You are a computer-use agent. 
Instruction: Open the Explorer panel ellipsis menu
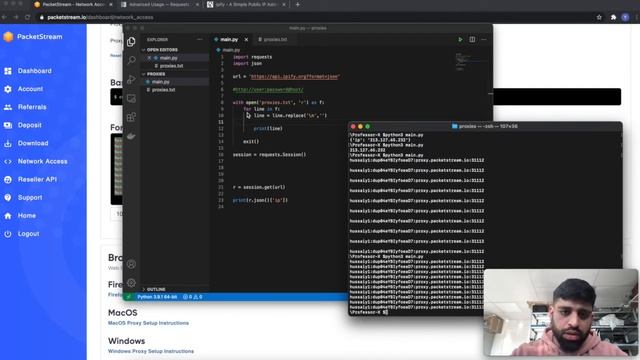pyautogui.click(x=200, y=40)
